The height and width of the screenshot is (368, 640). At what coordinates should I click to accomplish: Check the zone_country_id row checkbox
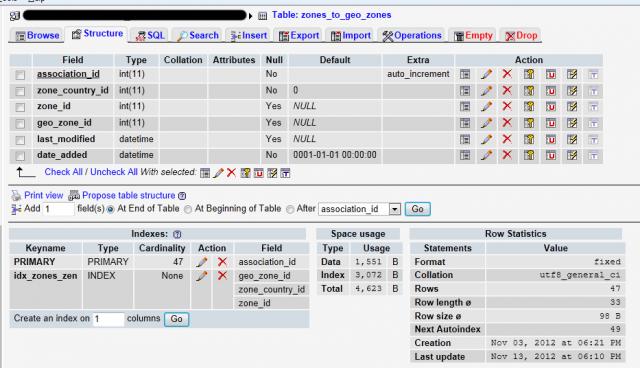pos(20,91)
